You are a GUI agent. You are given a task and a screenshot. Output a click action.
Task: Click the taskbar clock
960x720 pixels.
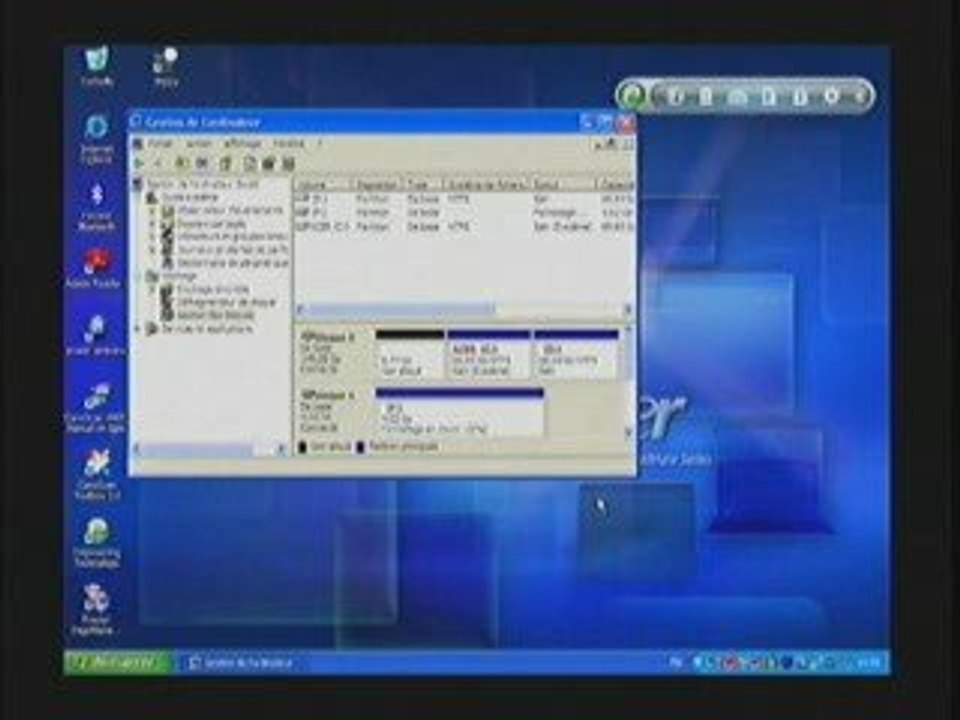[869, 662]
